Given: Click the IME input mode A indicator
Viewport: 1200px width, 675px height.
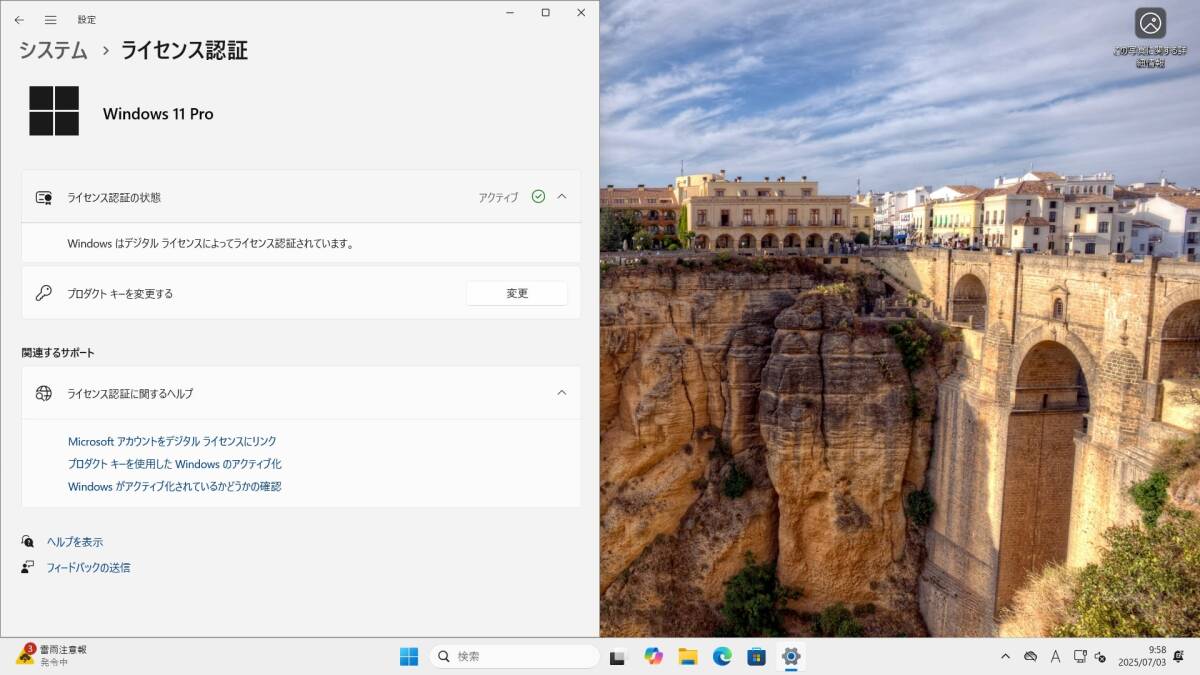Looking at the screenshot, I should pyautogui.click(x=1056, y=656).
